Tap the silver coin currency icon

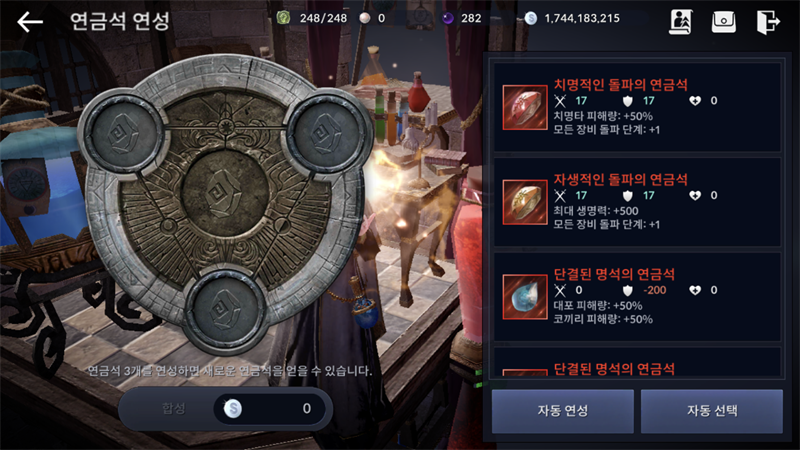(x=531, y=18)
